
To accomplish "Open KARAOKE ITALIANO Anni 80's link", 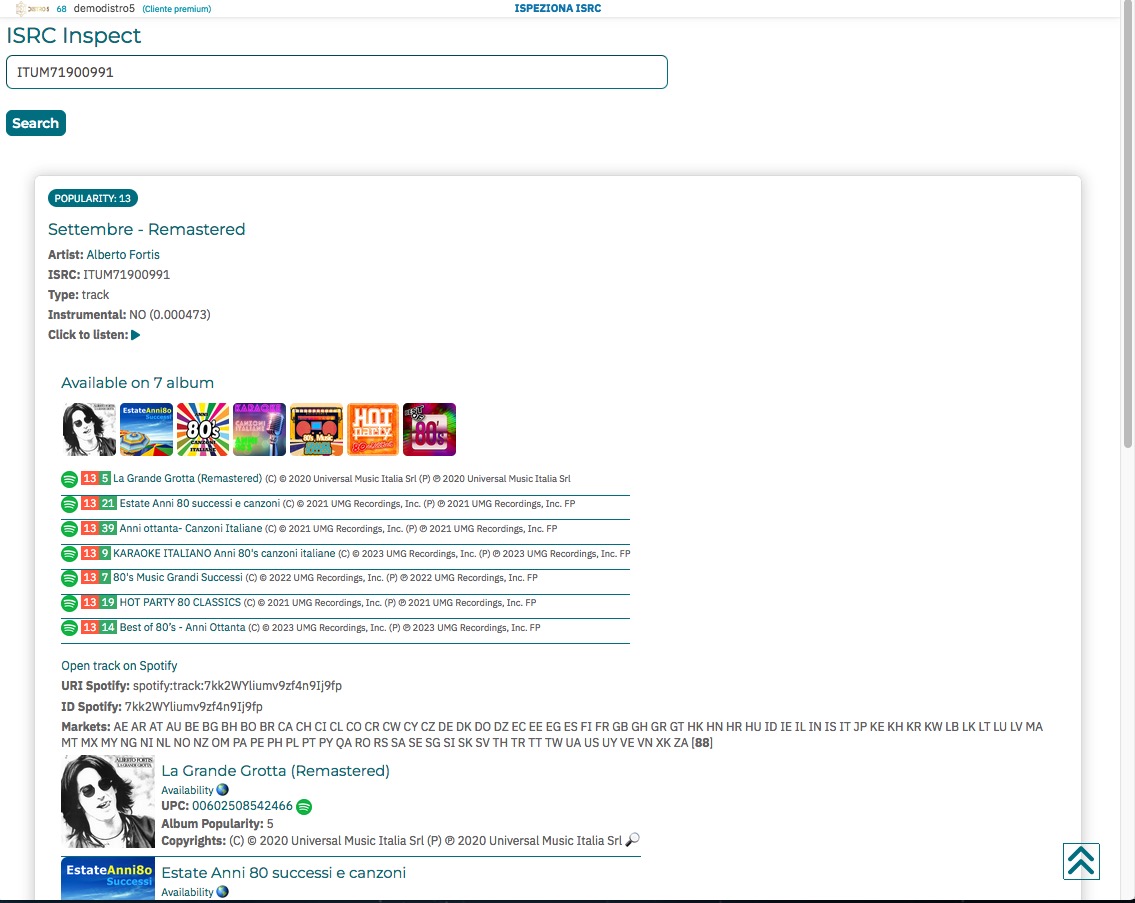I will 224,553.
